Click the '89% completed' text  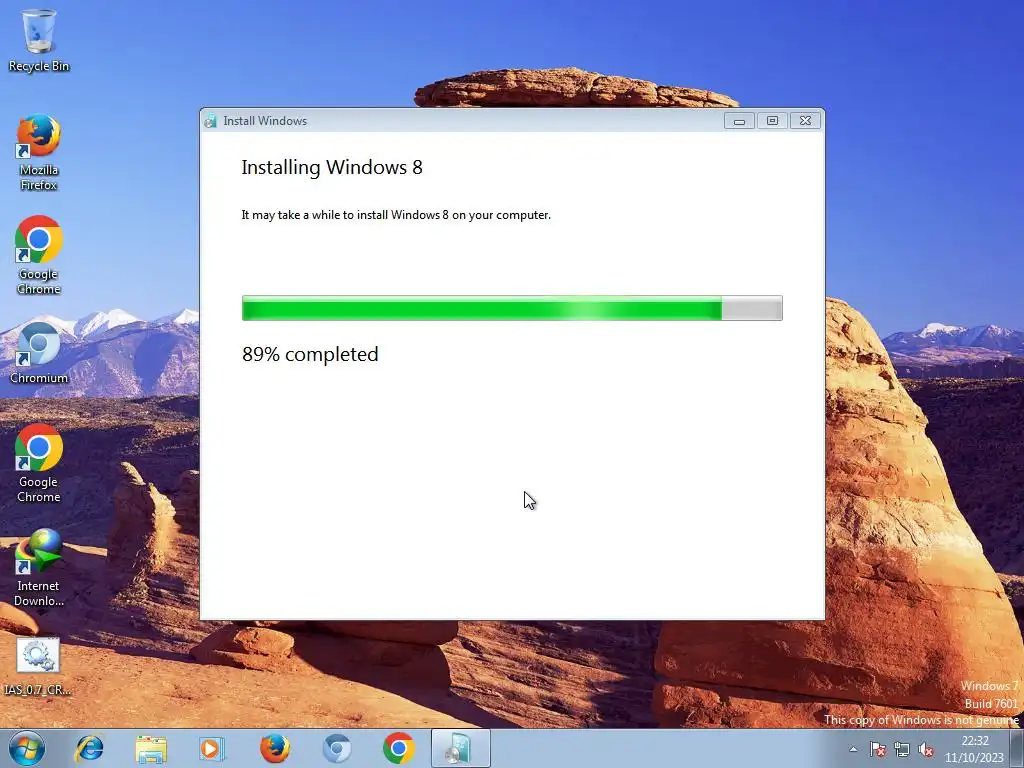coord(310,354)
